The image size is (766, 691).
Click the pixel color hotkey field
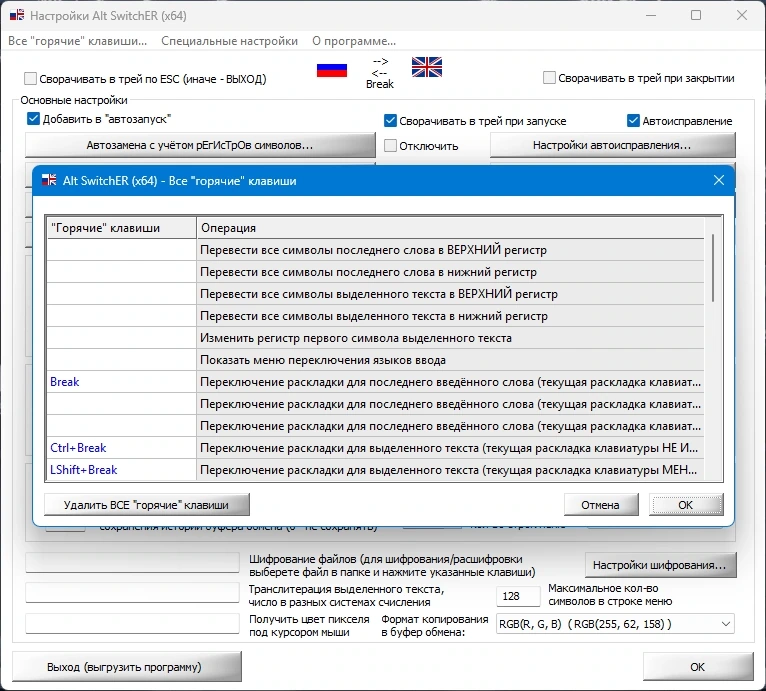(x=132, y=623)
